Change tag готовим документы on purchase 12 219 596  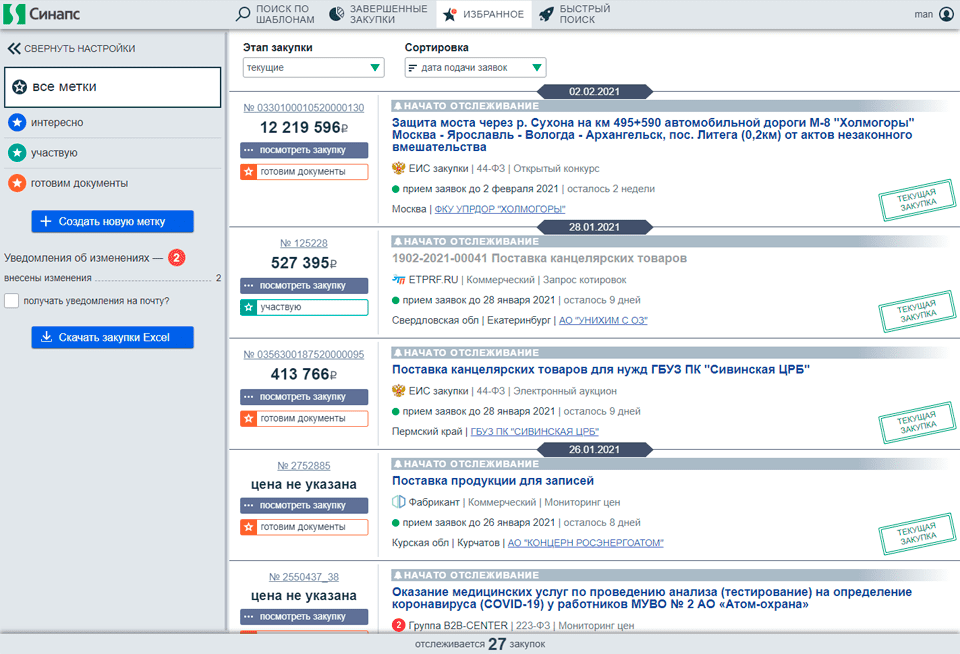304,171
